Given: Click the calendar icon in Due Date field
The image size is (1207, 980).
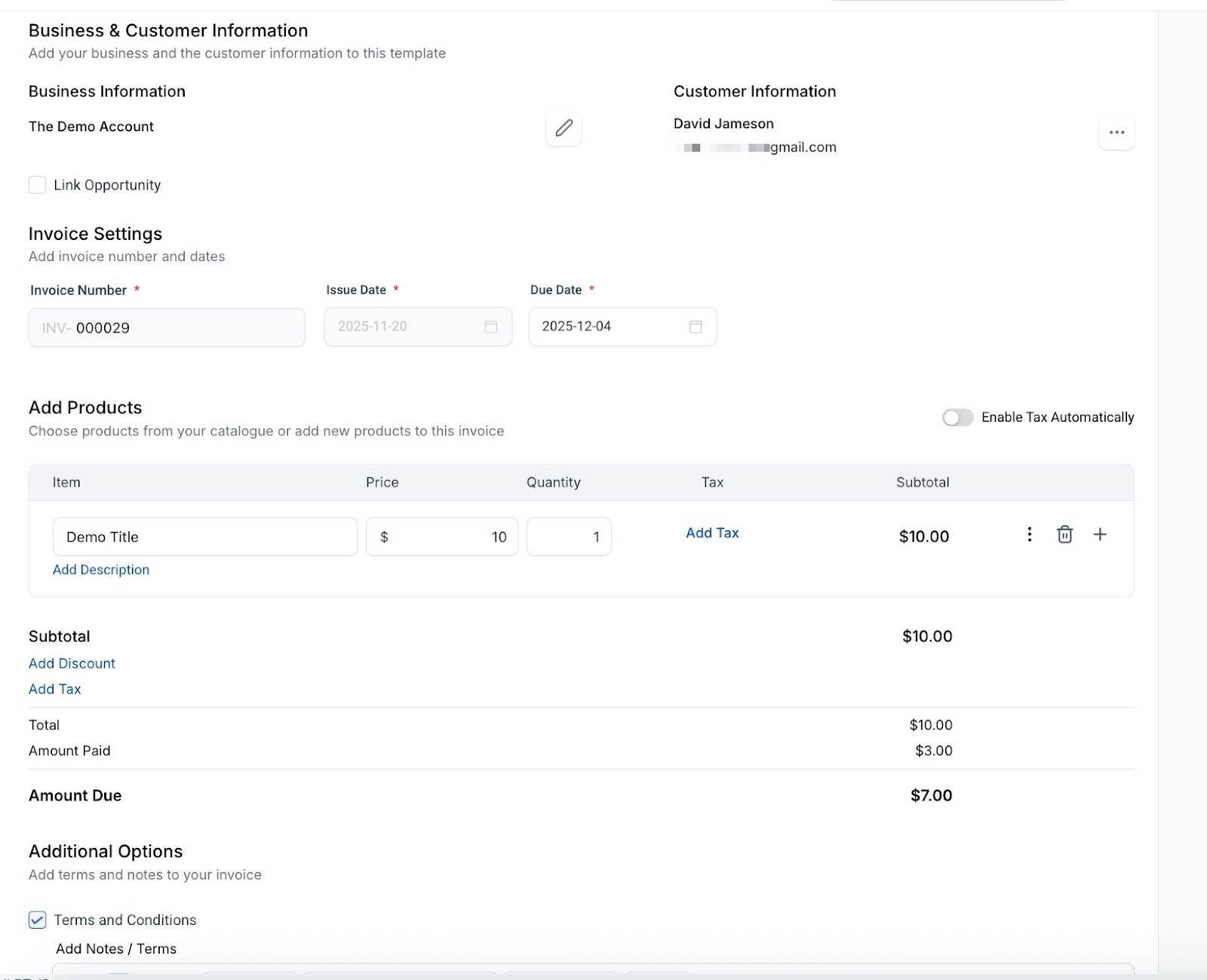Looking at the screenshot, I should click(x=696, y=327).
